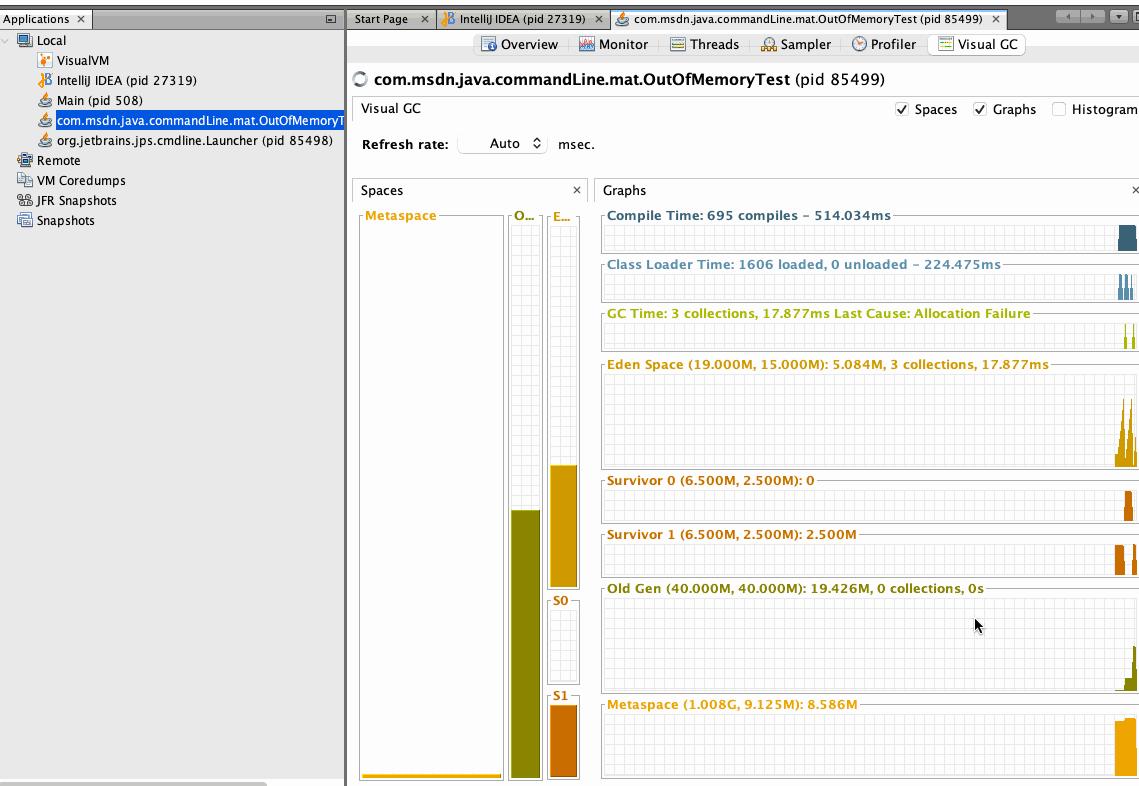Click the VisualVM application icon in sidebar
Image resolution: width=1139 pixels, height=786 pixels.
[x=44, y=60]
